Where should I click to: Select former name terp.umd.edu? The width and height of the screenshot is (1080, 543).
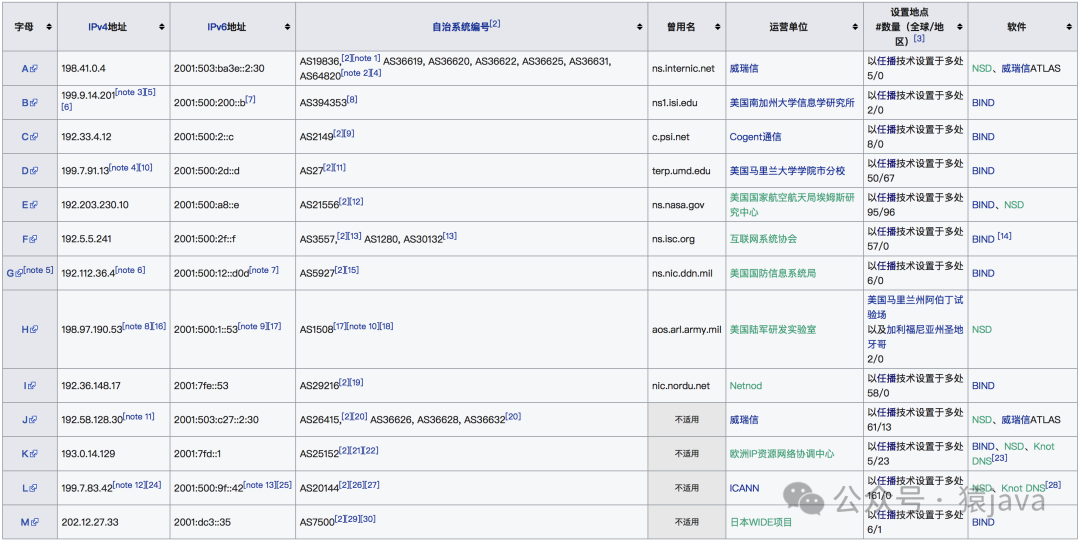(680, 171)
